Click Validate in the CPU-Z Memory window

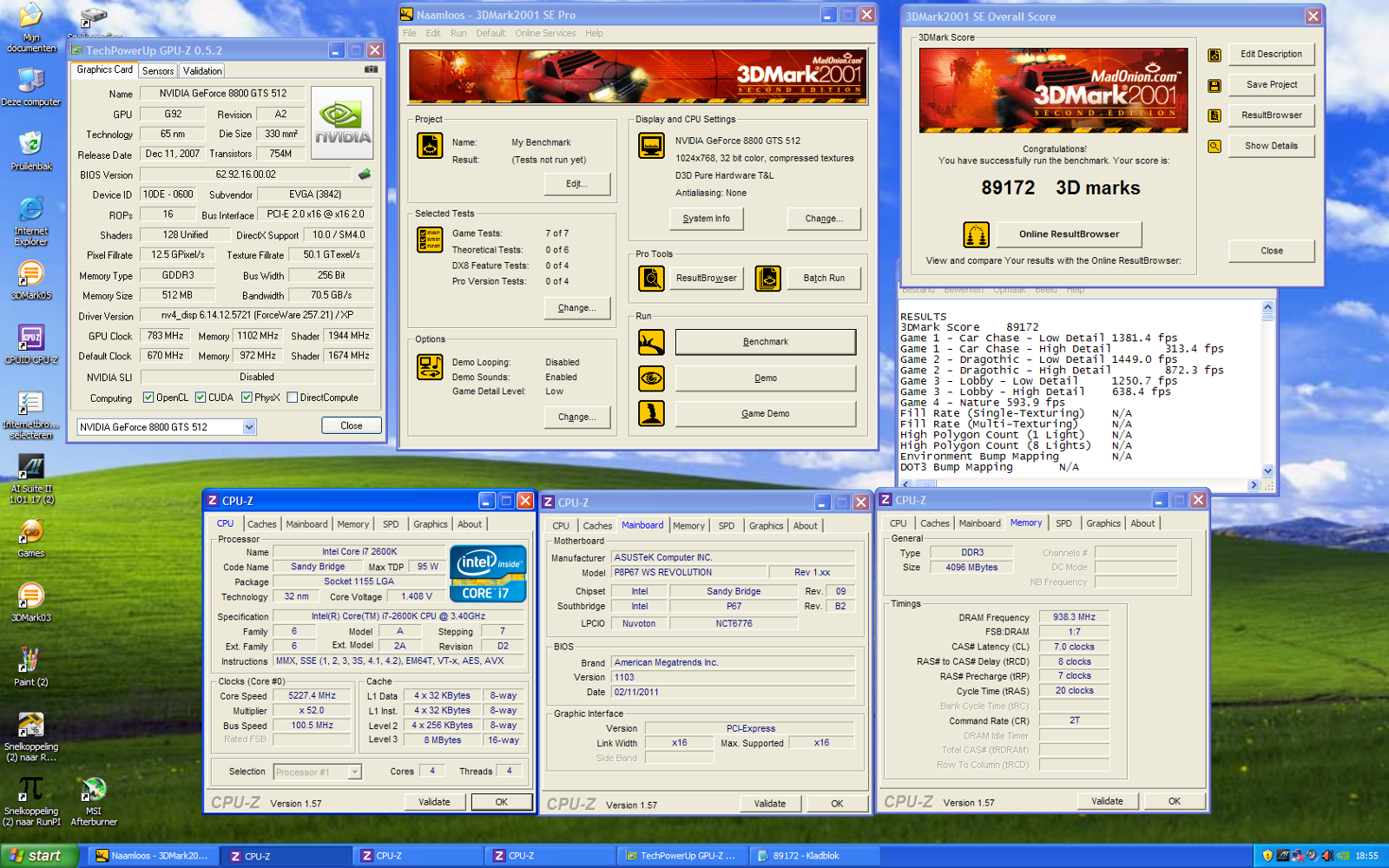[1107, 801]
